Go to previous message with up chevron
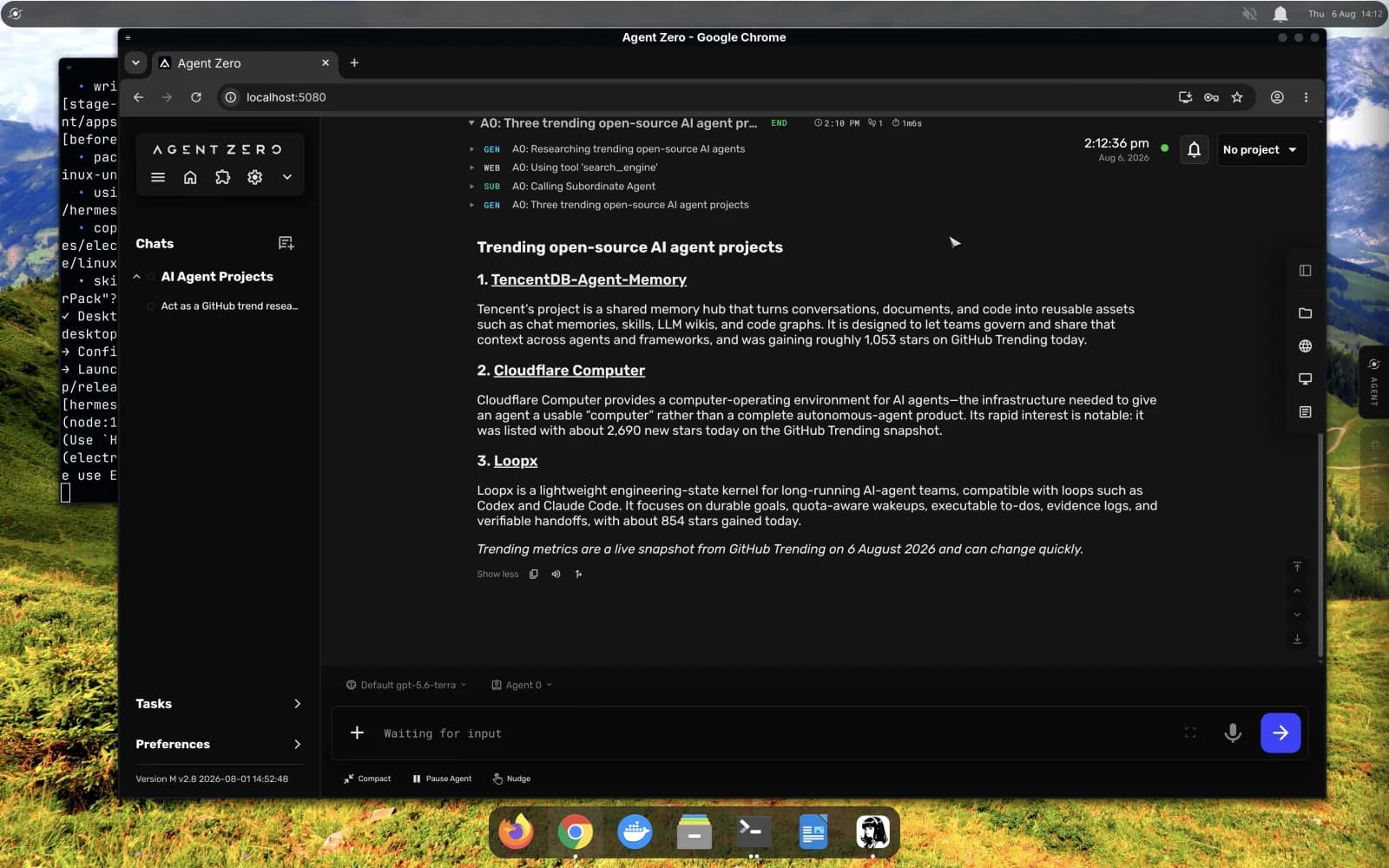 pos(1297,591)
